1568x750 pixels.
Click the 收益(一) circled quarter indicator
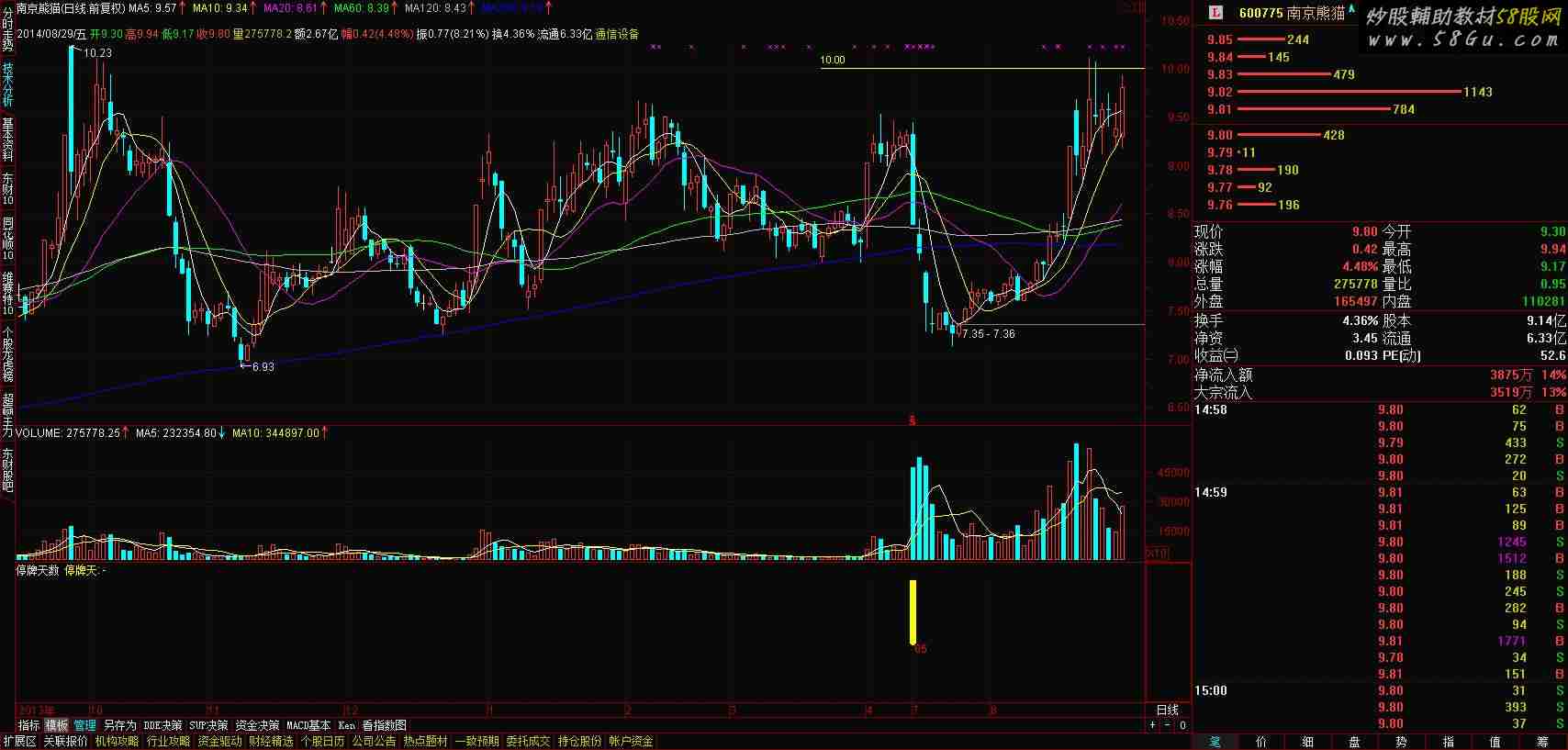point(1215,355)
